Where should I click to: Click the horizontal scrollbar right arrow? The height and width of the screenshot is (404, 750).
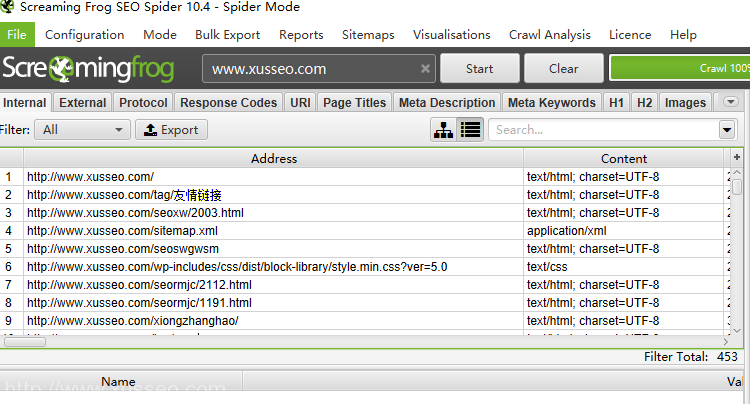click(x=726, y=342)
